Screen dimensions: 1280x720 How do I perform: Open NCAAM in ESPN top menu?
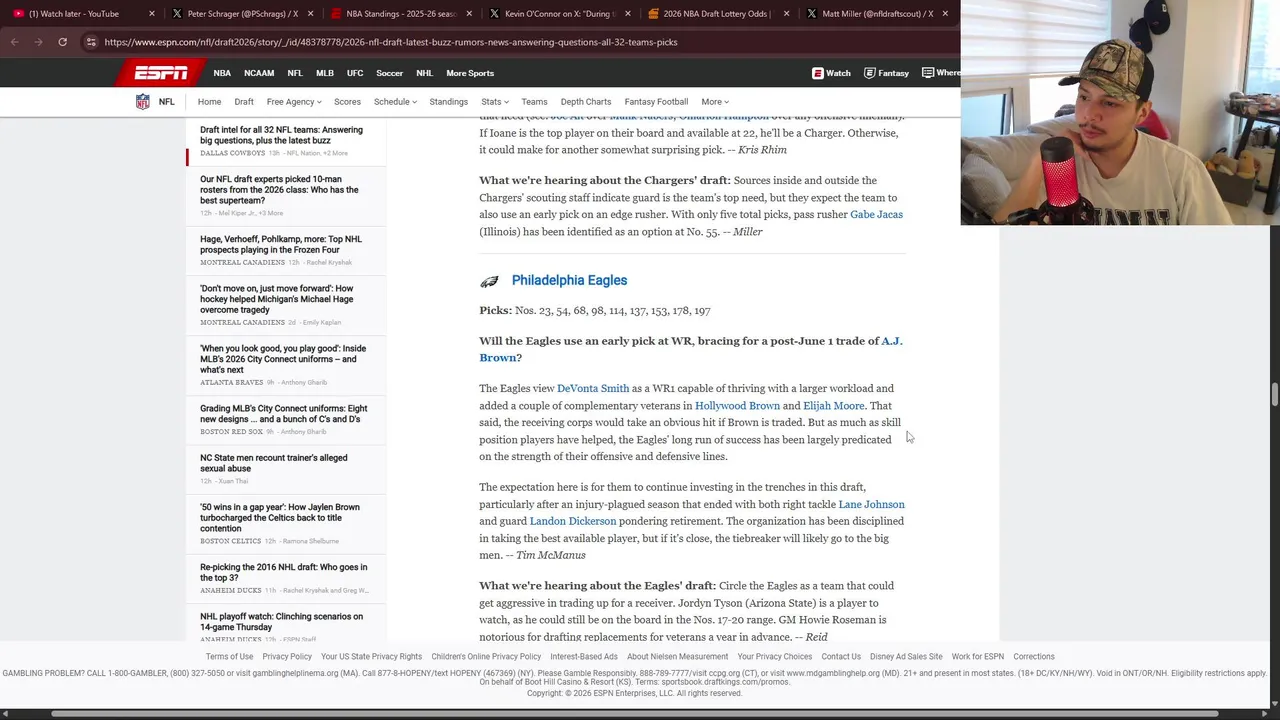coord(259,73)
